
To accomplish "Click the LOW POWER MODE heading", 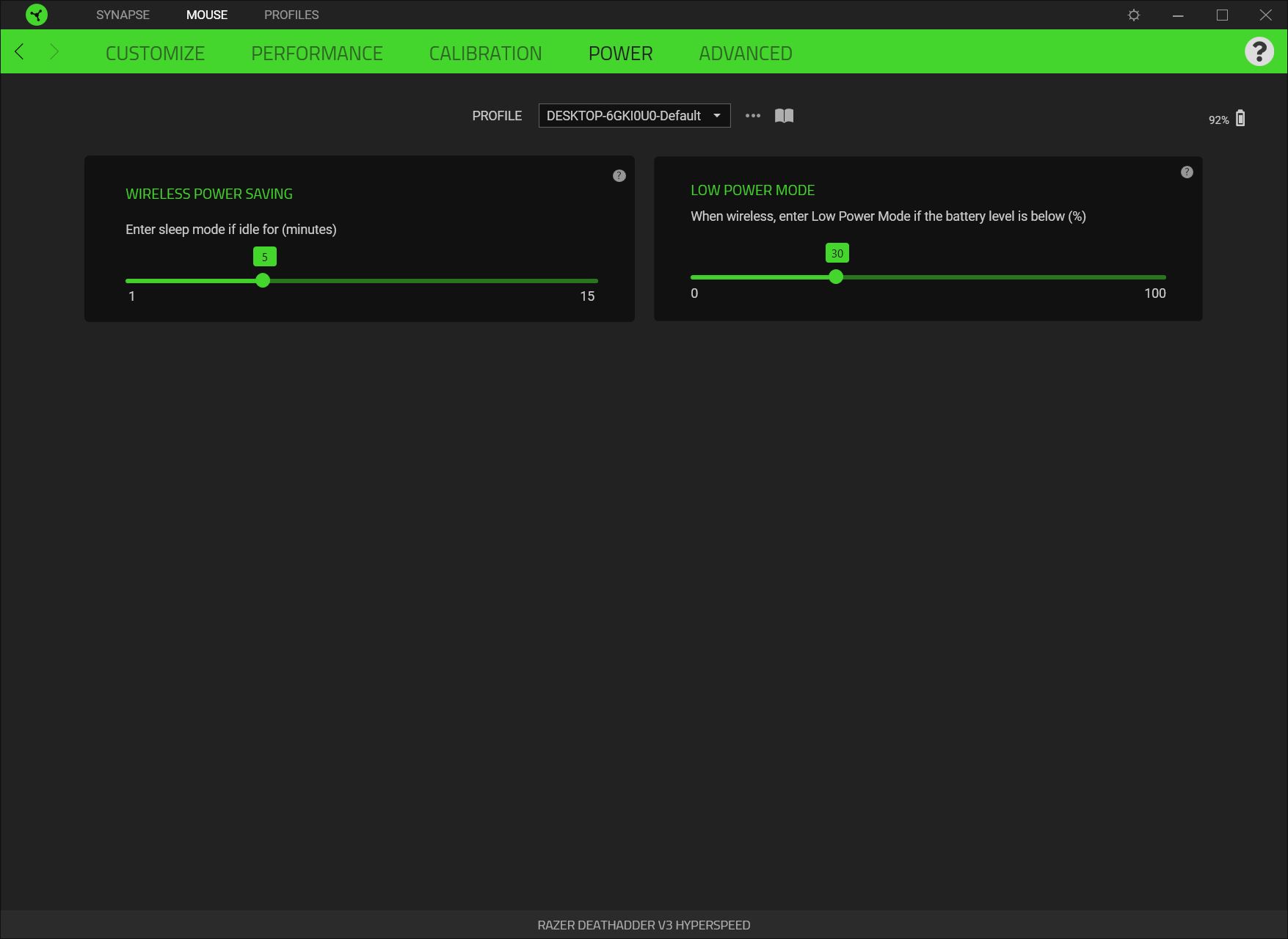I will pos(752,190).
